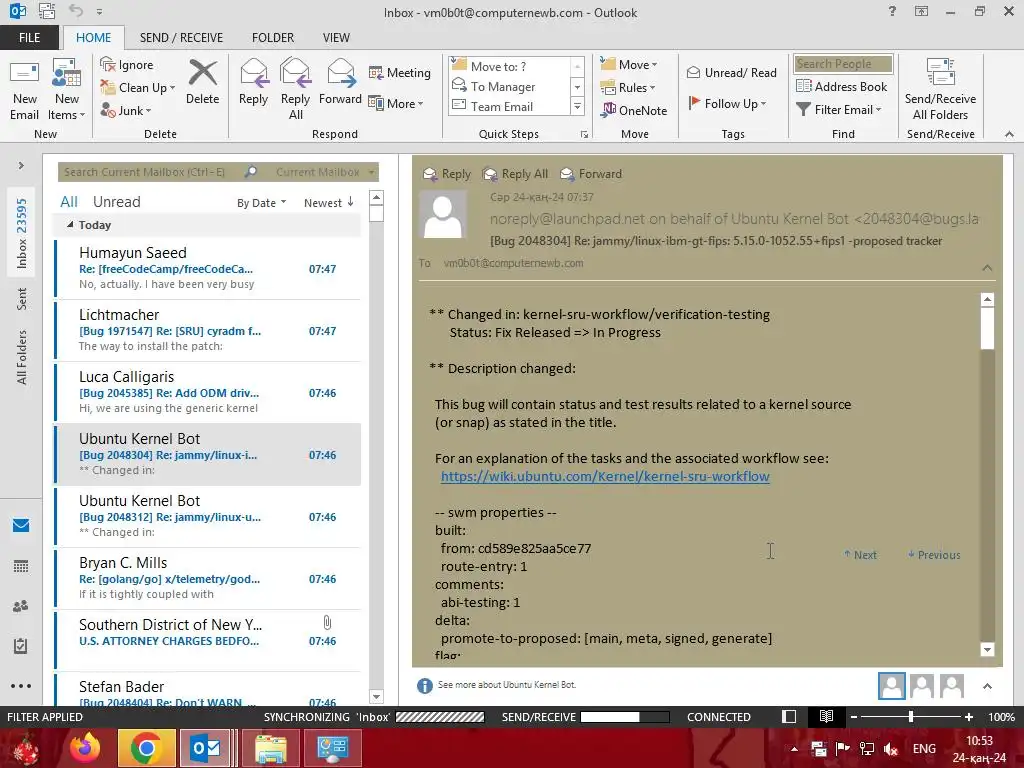Switch to the VIEW tab
Screen dimensions: 1024x768
336,37
